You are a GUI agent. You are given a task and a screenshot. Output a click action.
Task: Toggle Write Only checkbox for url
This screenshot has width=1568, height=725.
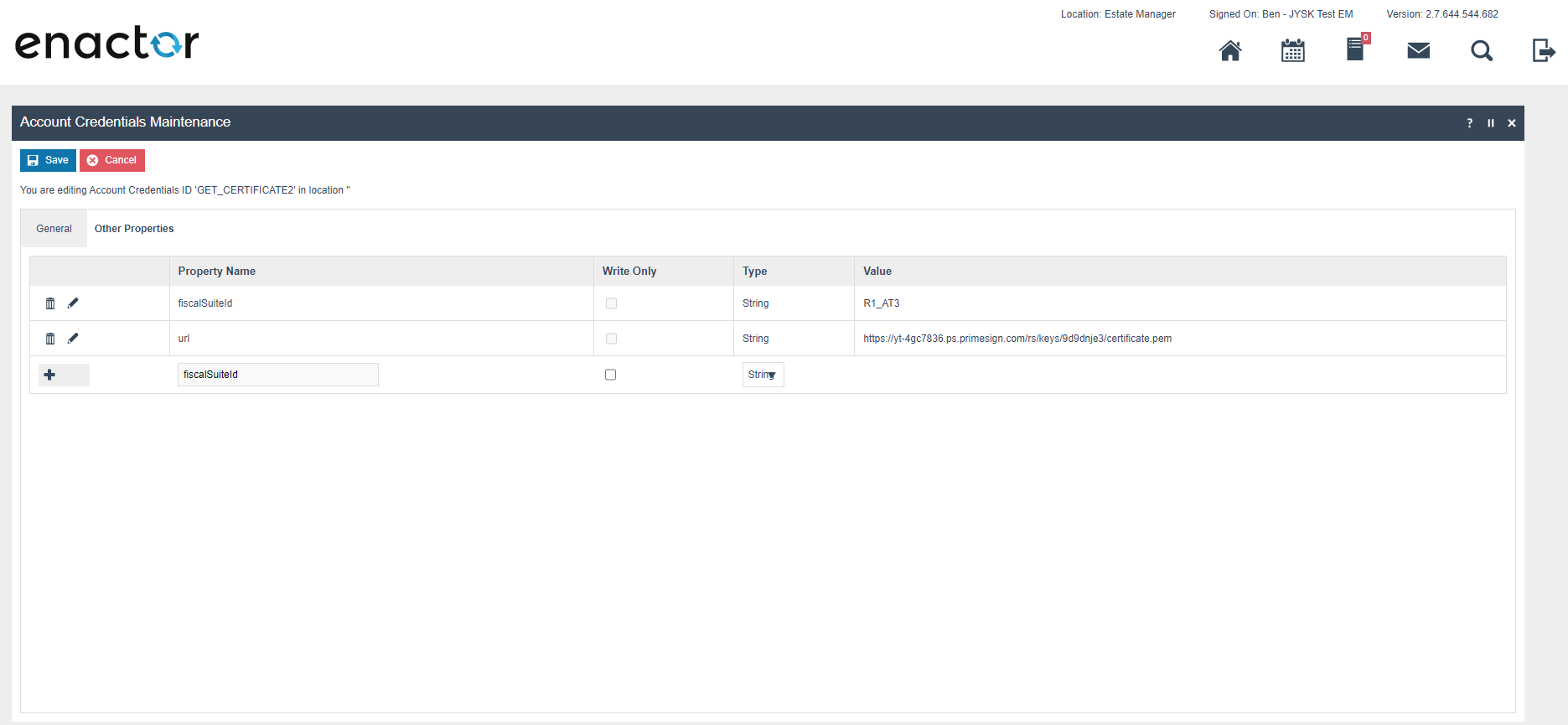611,339
